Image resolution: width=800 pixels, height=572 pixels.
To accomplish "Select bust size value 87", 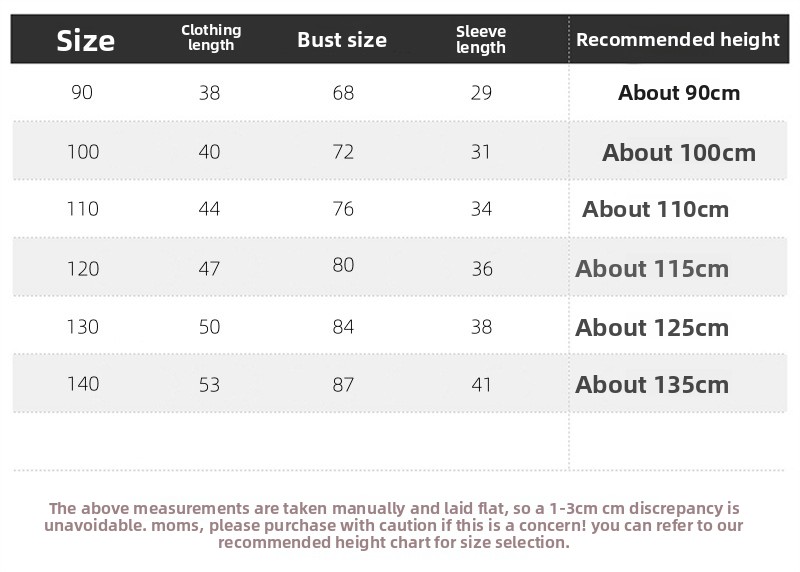I will point(343,384).
